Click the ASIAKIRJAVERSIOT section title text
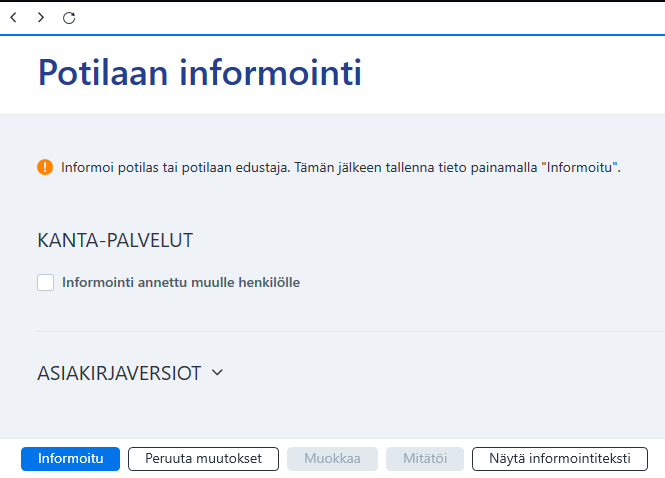 119,373
